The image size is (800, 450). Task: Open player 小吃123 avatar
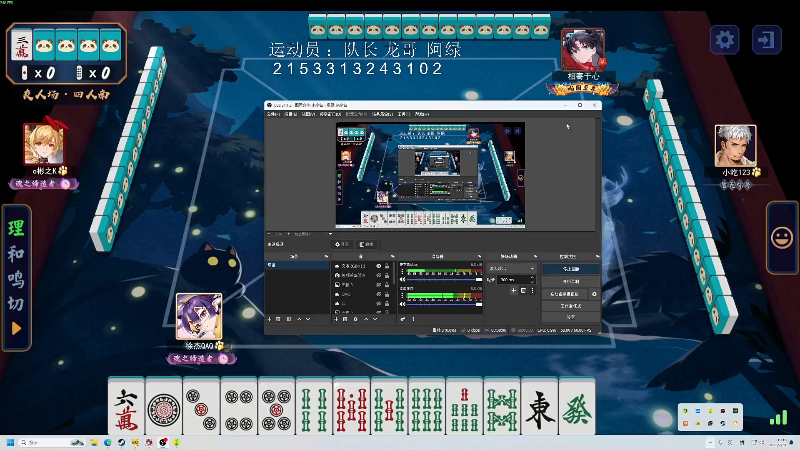click(x=735, y=146)
